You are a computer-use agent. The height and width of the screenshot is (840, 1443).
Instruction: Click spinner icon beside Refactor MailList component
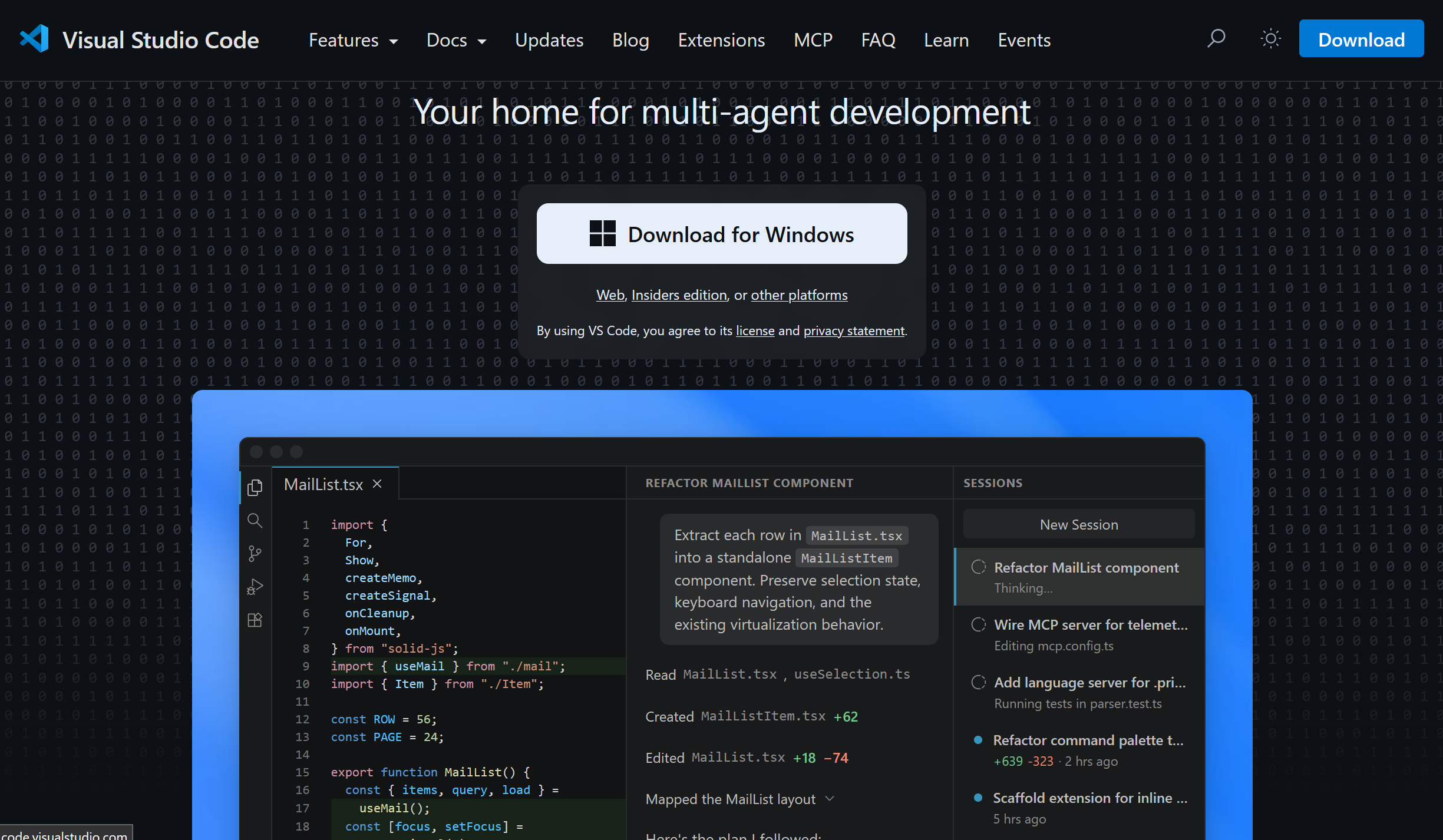[x=979, y=567]
